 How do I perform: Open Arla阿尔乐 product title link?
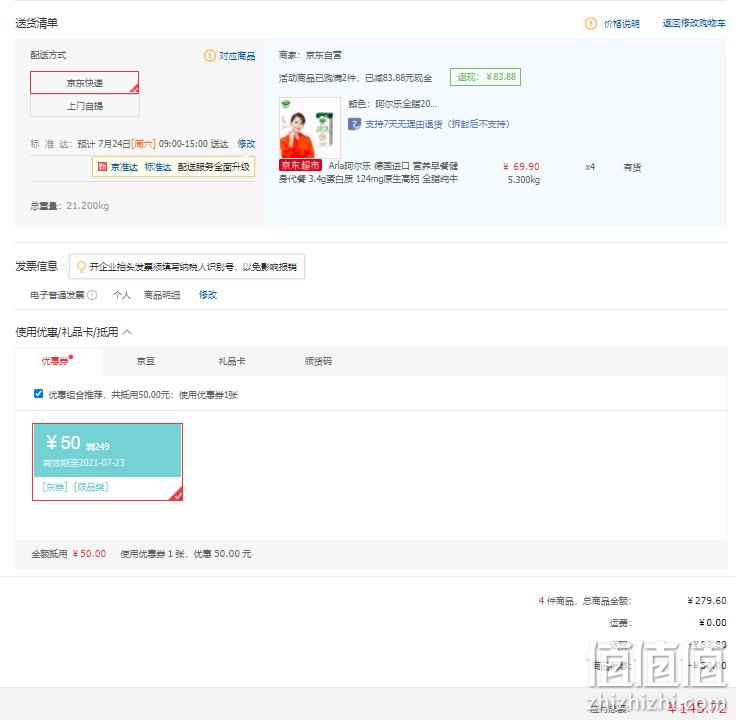click(368, 172)
